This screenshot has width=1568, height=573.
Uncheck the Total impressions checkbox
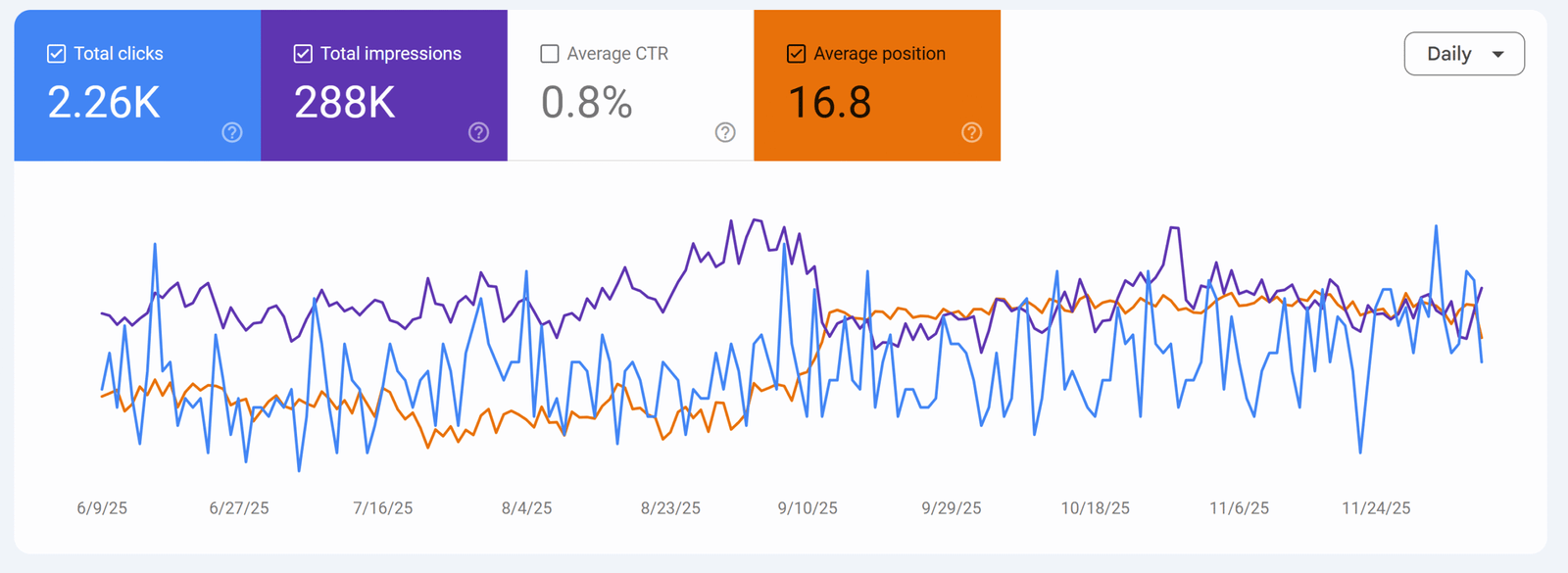tap(304, 54)
